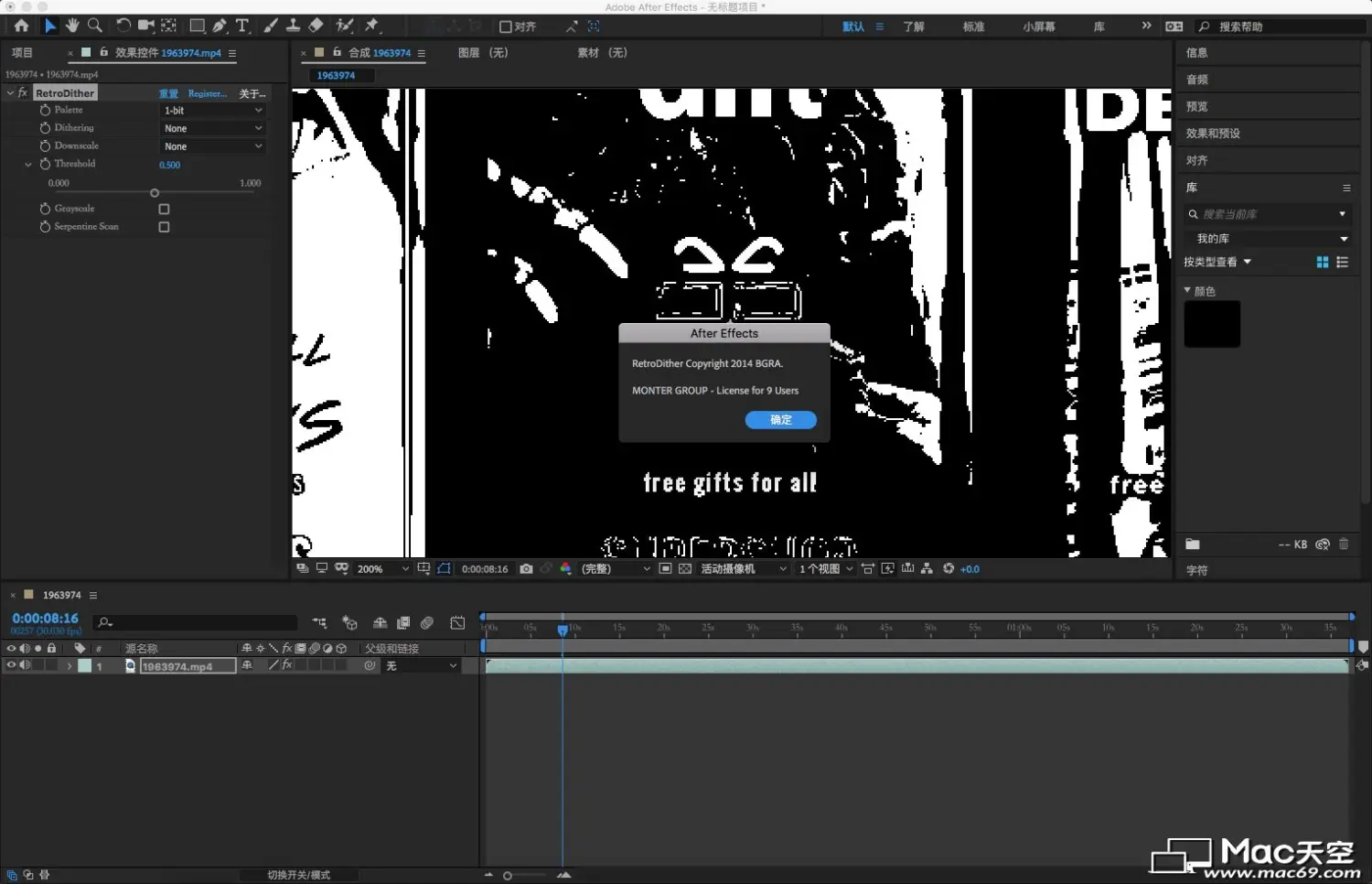Select the Rectangle shape tool
The image size is (1372, 884).
197,26
